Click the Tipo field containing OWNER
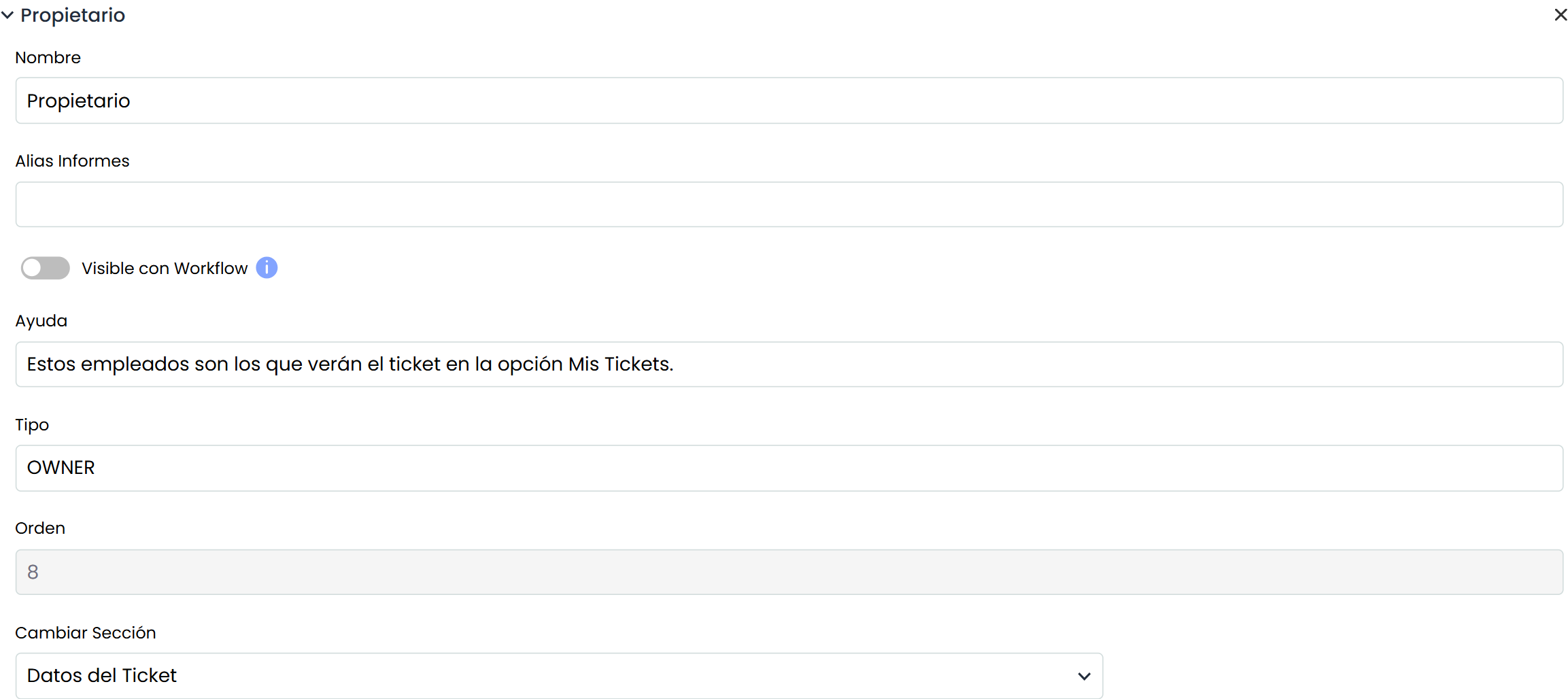Image resolution: width=1568 pixels, height=699 pixels. [789, 468]
